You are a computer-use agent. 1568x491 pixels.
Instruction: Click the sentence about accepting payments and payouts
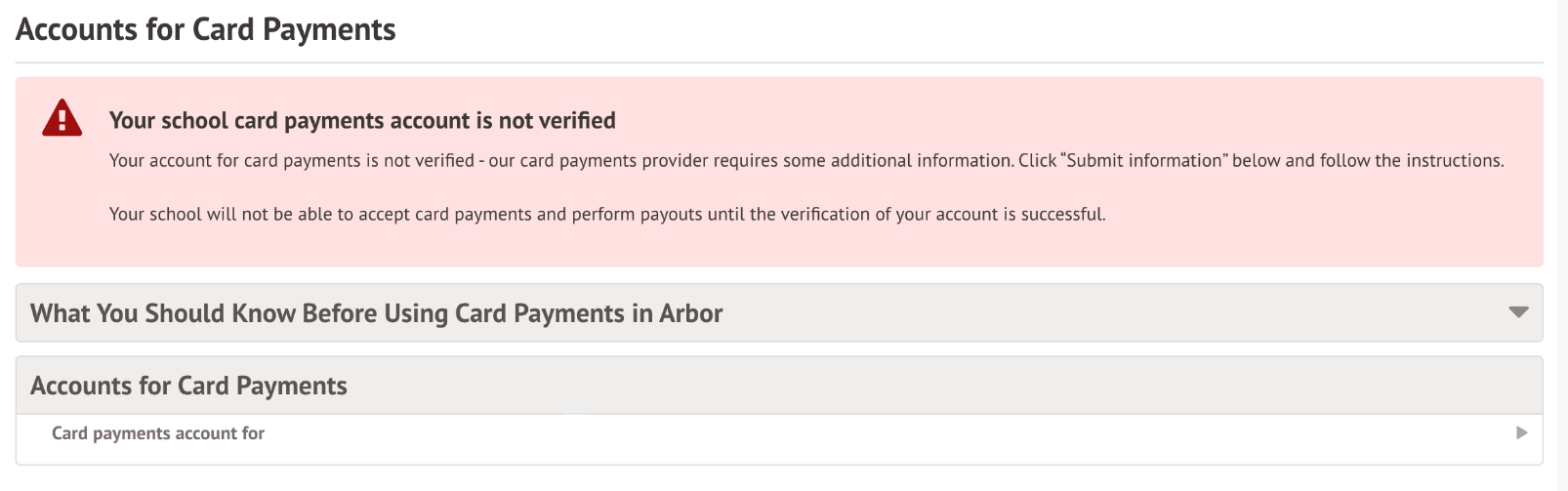[x=607, y=215]
